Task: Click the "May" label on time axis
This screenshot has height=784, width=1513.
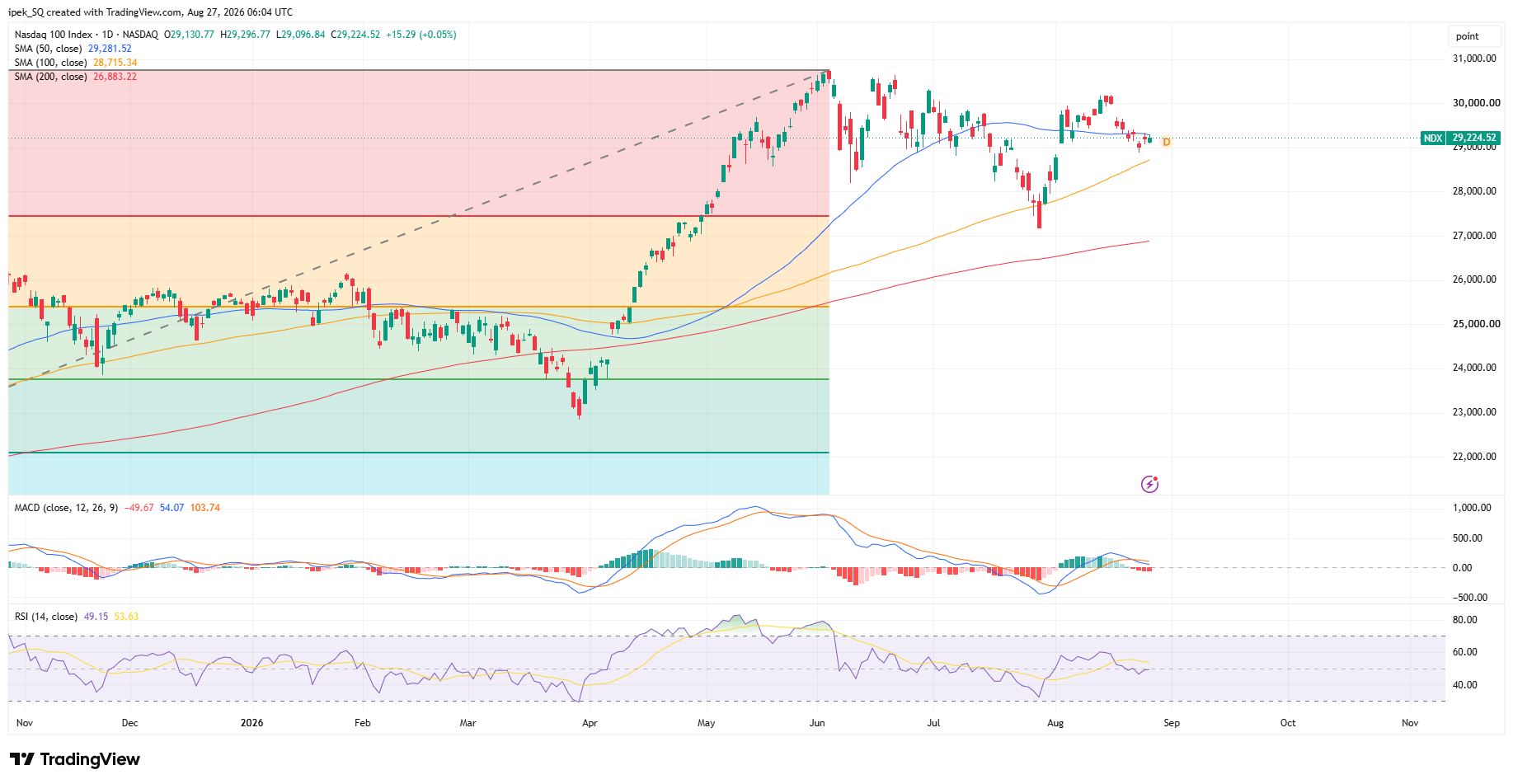Action: (707, 723)
